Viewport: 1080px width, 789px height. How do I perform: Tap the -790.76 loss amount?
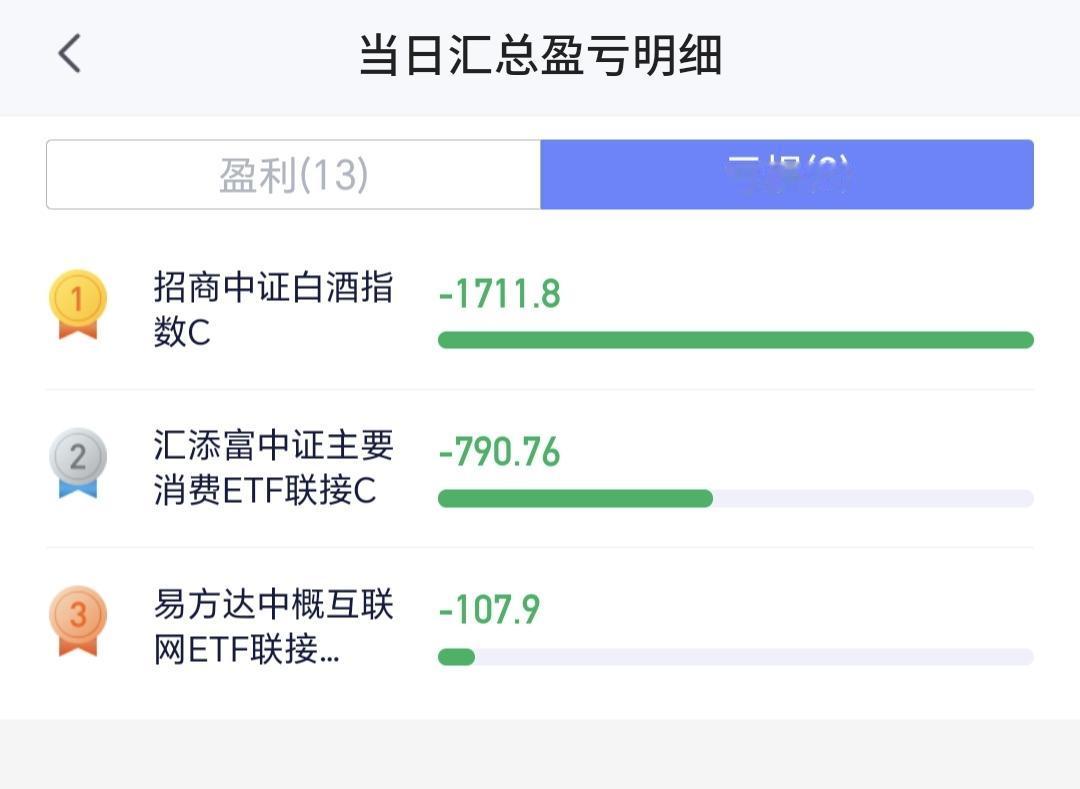(x=499, y=452)
